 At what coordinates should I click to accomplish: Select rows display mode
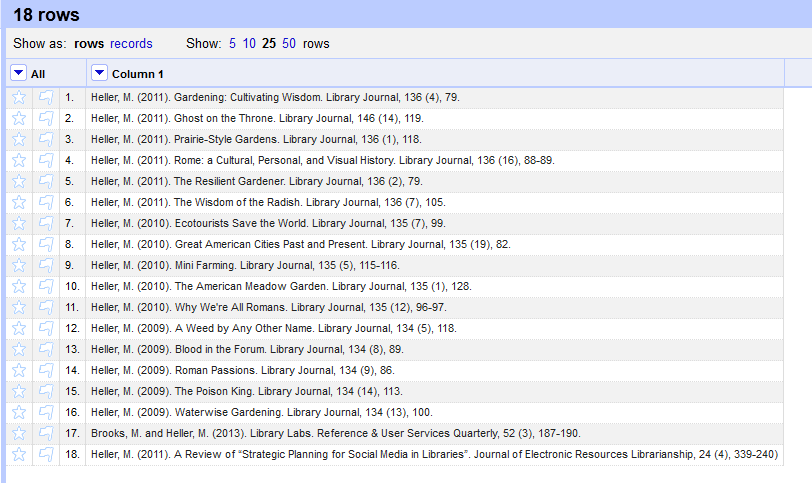coord(89,43)
